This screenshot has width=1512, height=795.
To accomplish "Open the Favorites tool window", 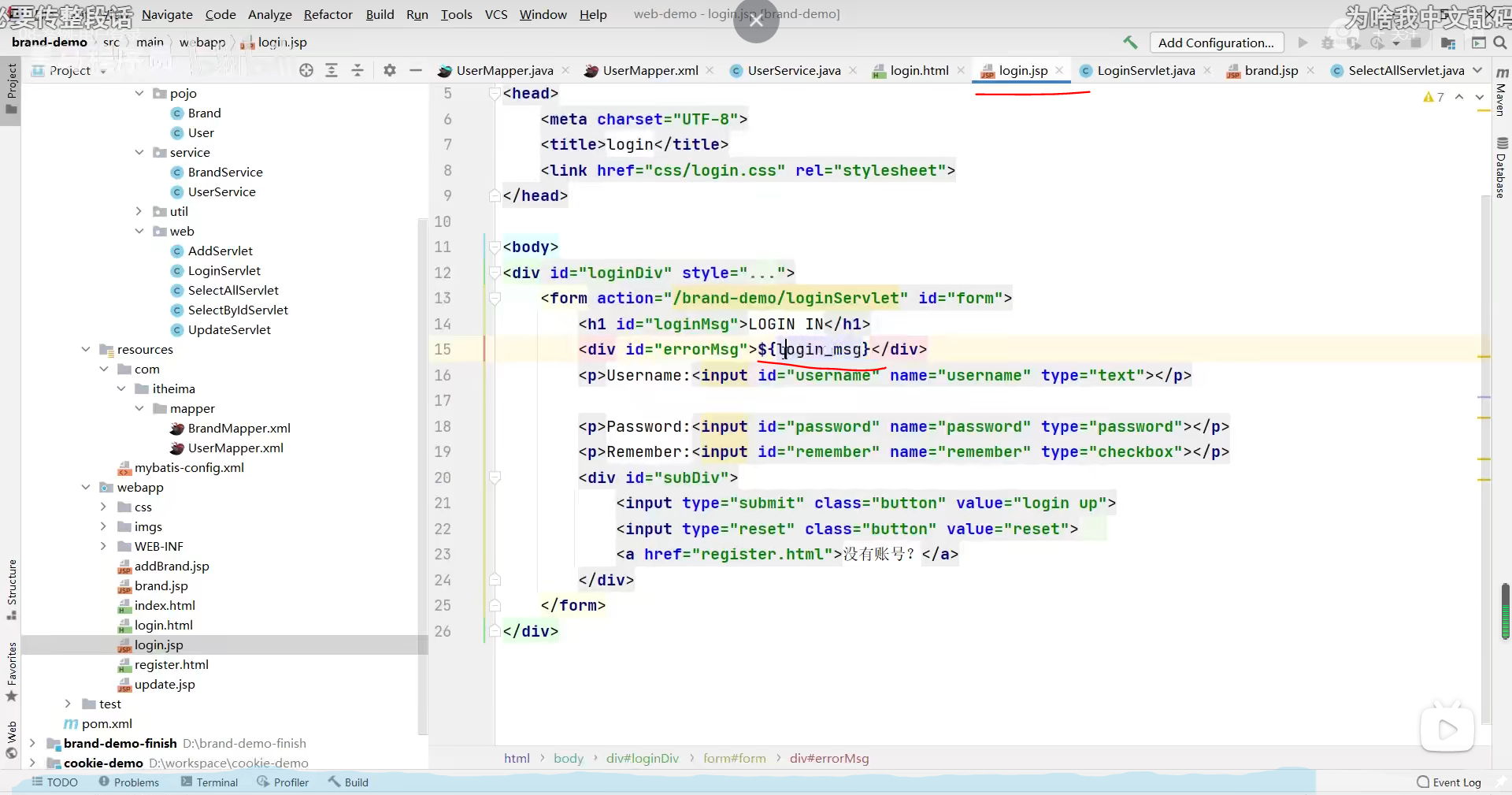I will click(11, 671).
